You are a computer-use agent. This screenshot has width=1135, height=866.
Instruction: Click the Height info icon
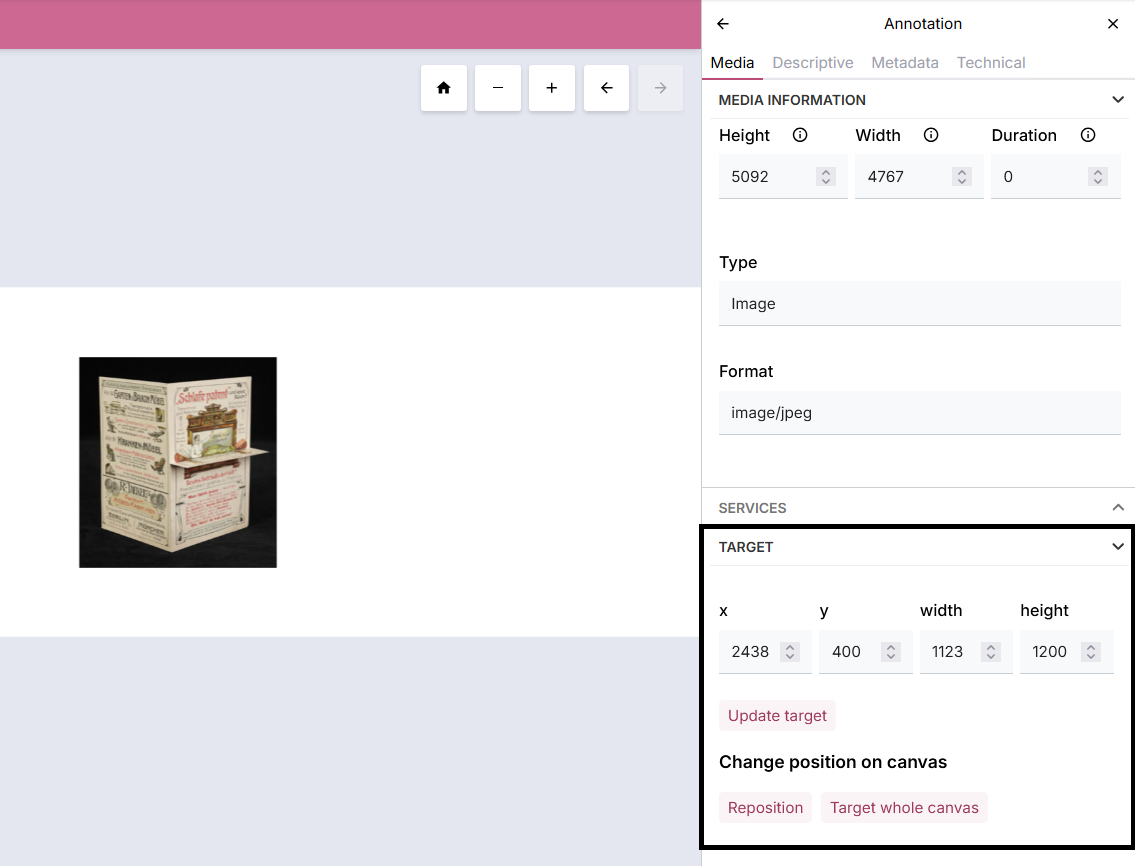pos(800,135)
